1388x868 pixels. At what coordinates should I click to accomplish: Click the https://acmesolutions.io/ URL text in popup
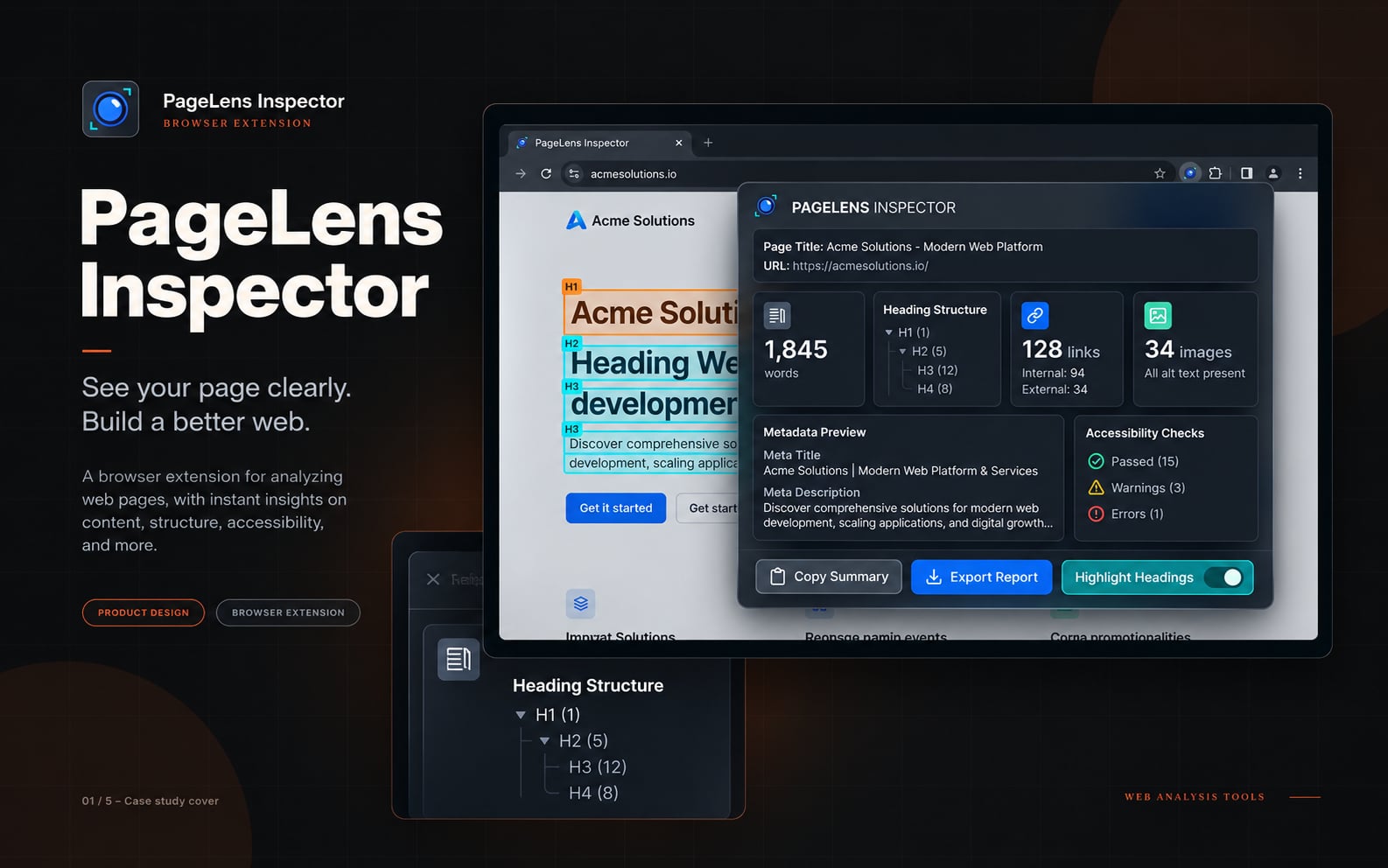[x=860, y=266]
